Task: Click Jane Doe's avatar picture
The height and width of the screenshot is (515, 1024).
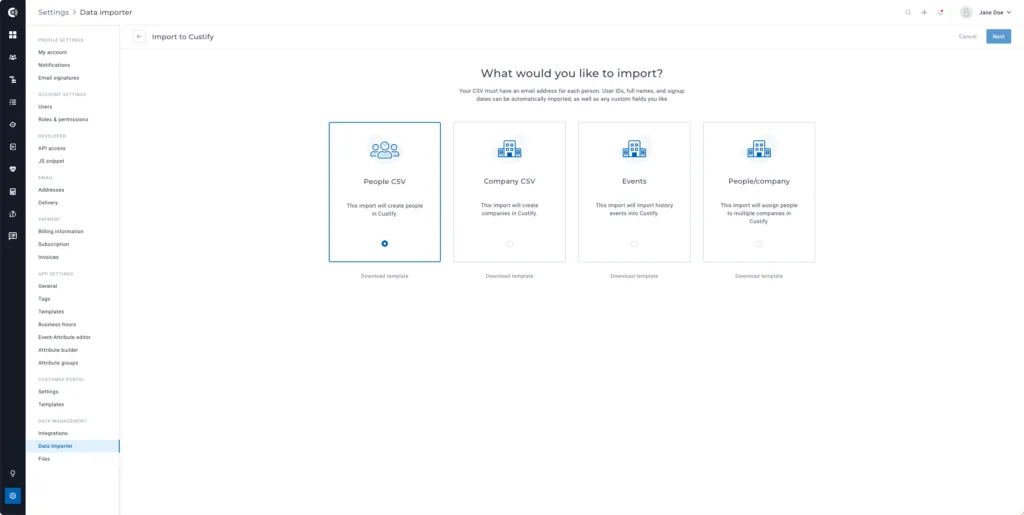Action: tap(966, 12)
